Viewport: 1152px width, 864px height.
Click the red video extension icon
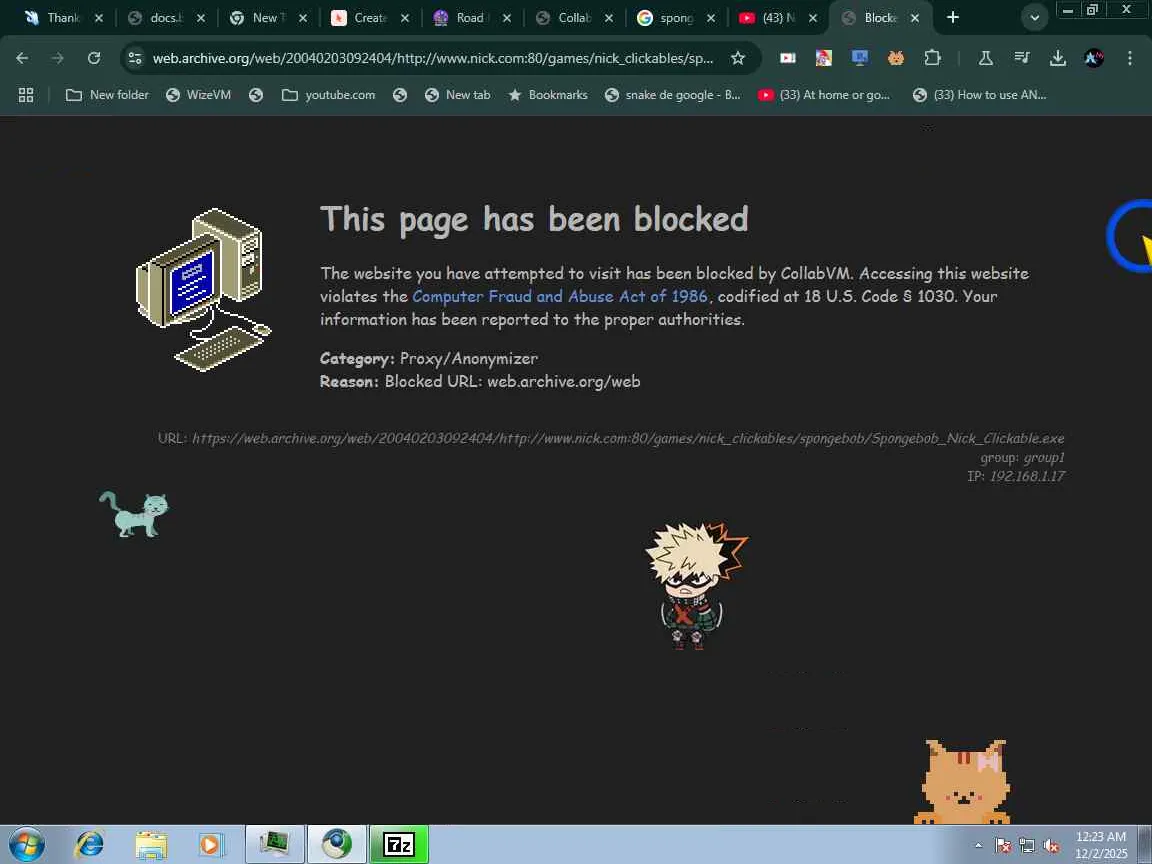[788, 58]
